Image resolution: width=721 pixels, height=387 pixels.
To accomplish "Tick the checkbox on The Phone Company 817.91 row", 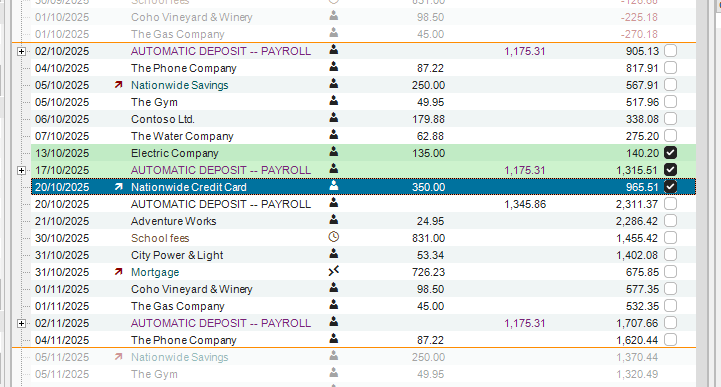I will [670, 68].
